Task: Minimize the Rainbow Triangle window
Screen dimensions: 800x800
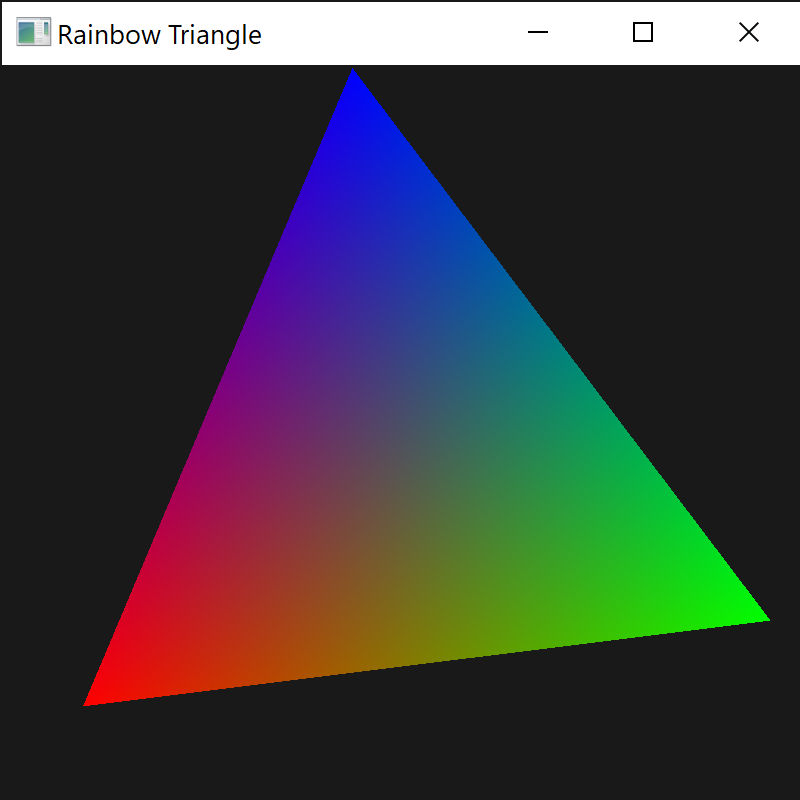Action: (x=537, y=32)
